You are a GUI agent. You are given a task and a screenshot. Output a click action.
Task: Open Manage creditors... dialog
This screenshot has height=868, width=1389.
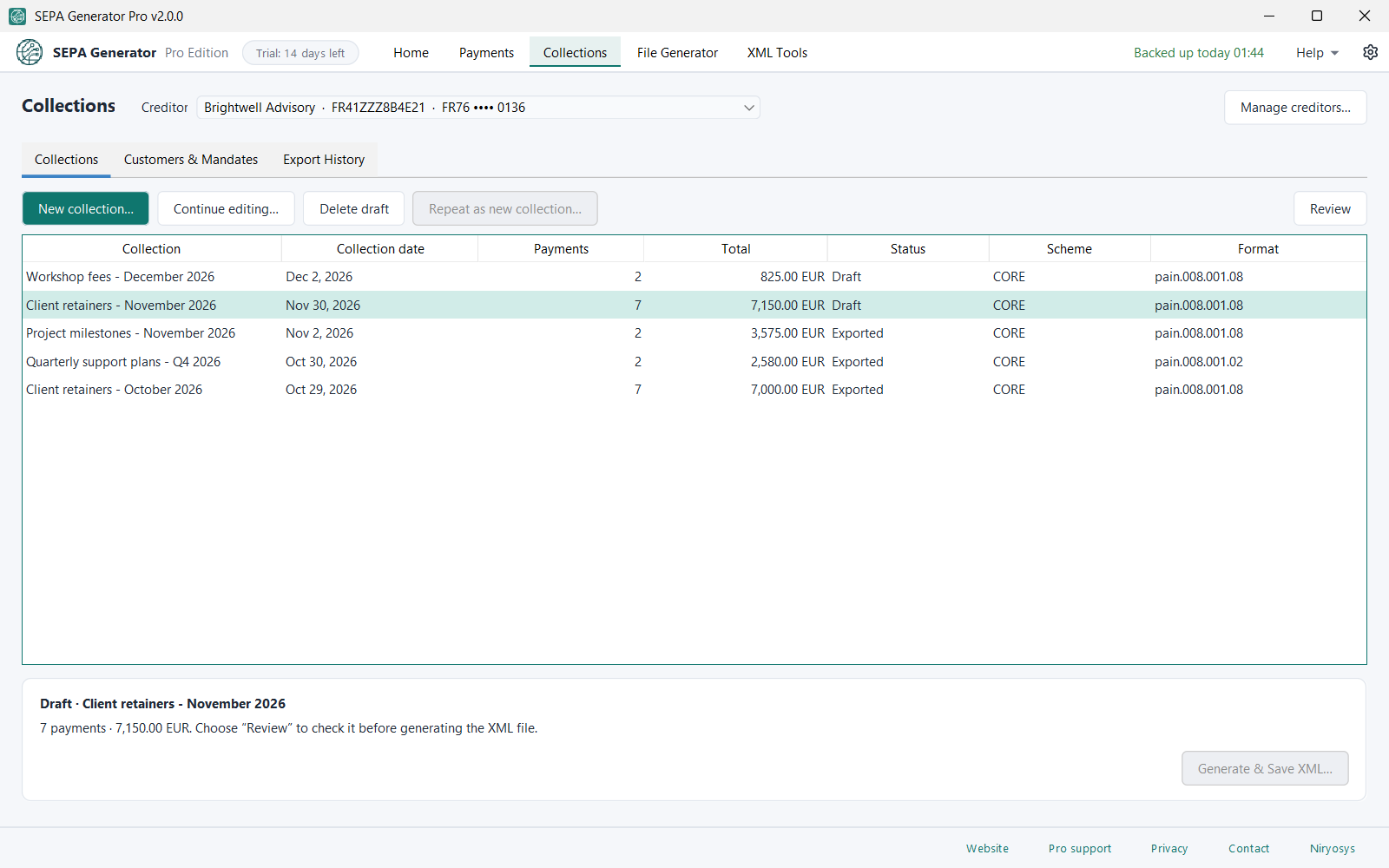click(1295, 108)
